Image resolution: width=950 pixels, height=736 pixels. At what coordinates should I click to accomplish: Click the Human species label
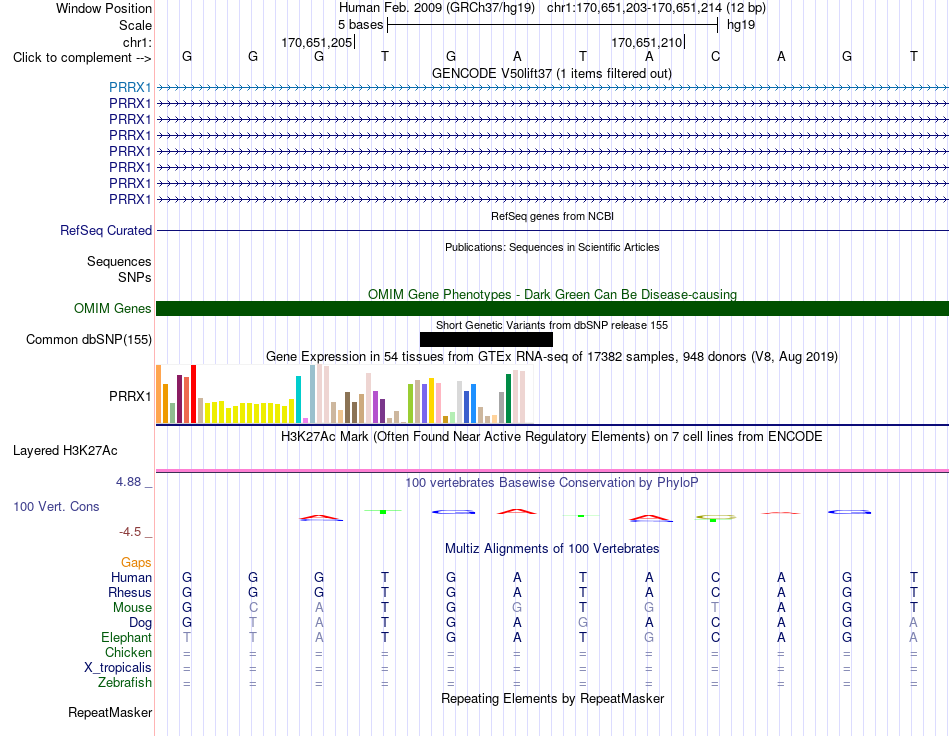click(131, 577)
